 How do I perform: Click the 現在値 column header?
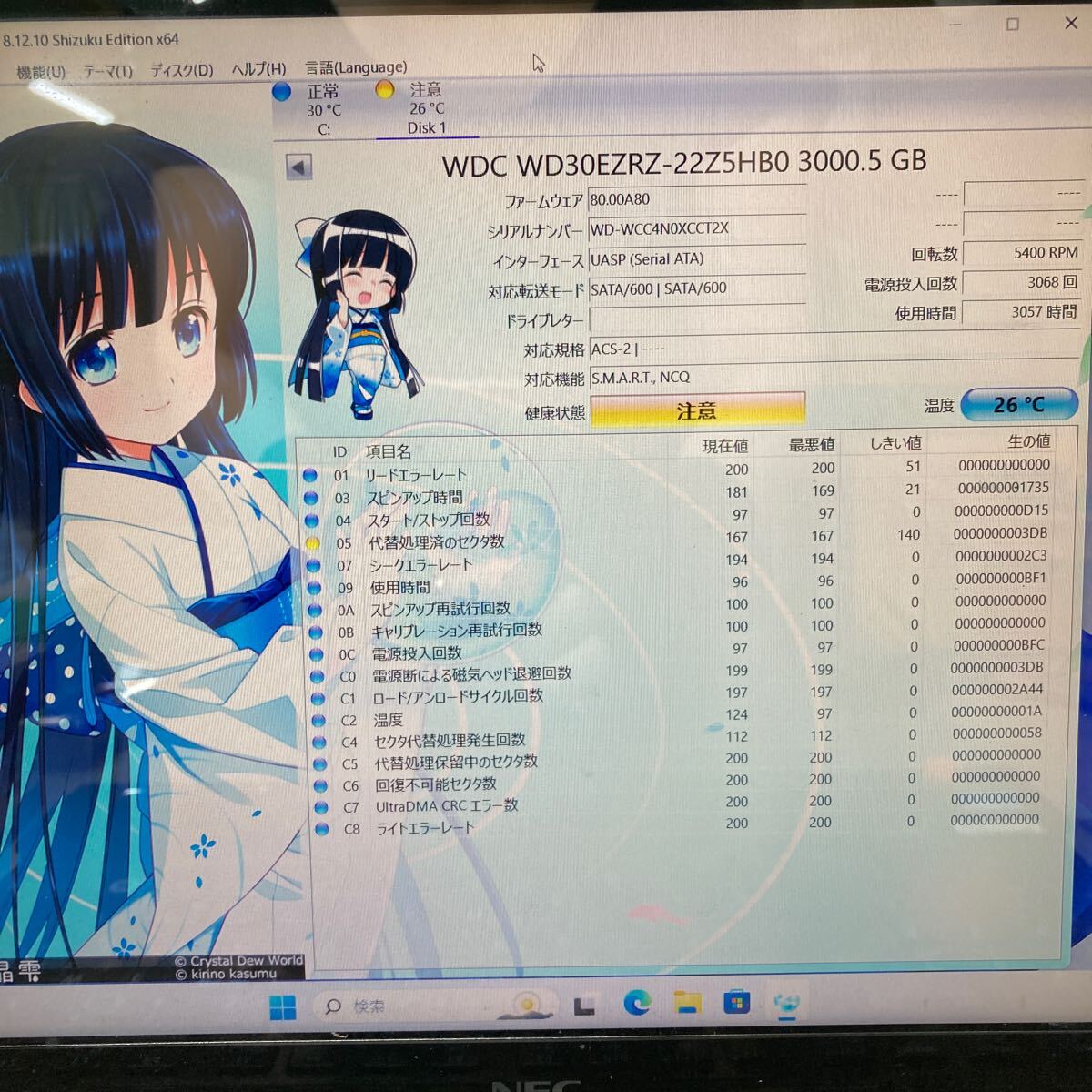[x=725, y=446]
